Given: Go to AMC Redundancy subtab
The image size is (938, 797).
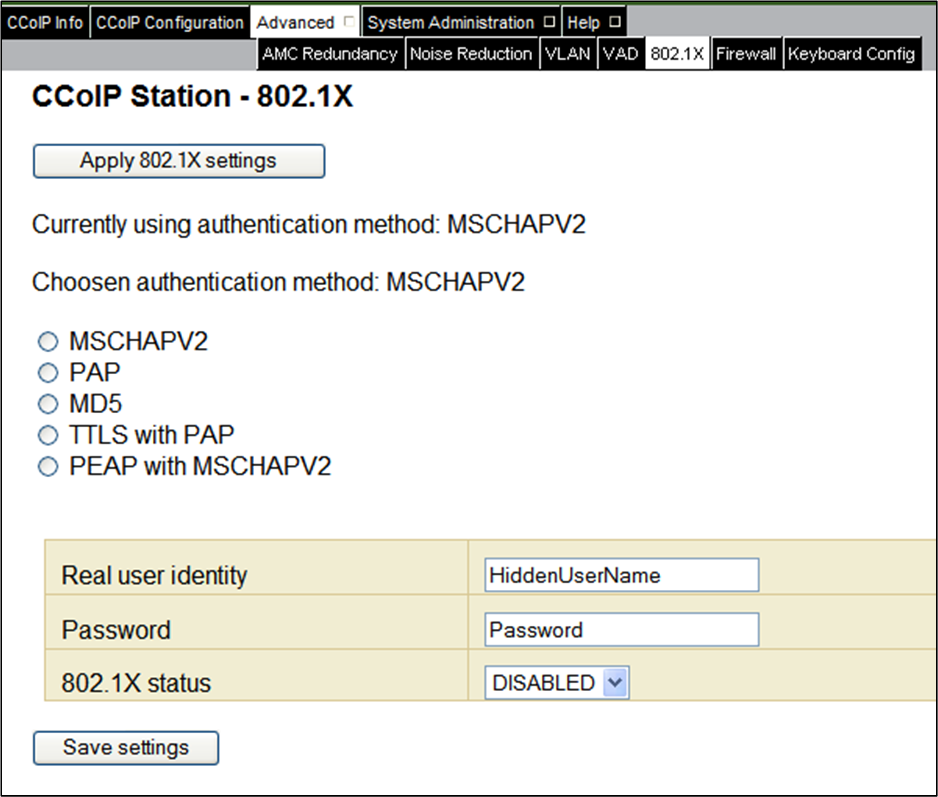Looking at the screenshot, I should click(x=330, y=54).
